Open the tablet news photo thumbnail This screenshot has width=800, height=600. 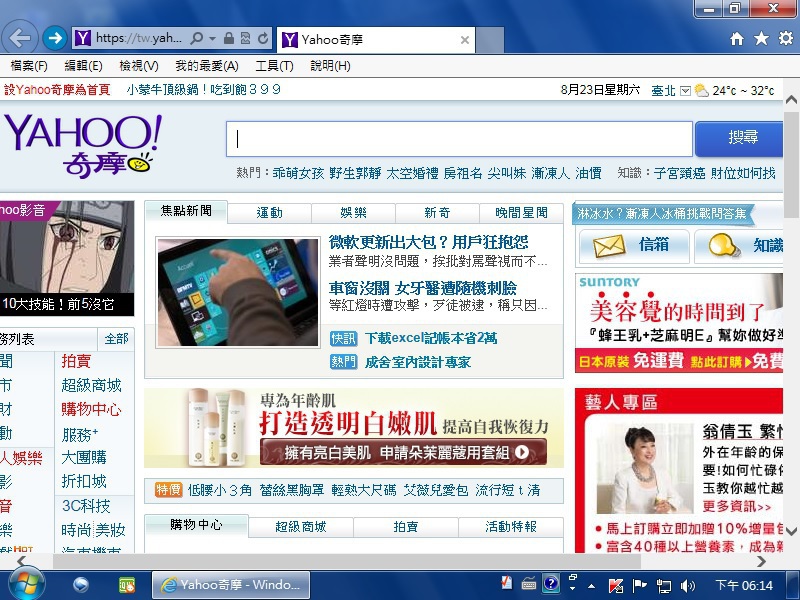click(238, 292)
